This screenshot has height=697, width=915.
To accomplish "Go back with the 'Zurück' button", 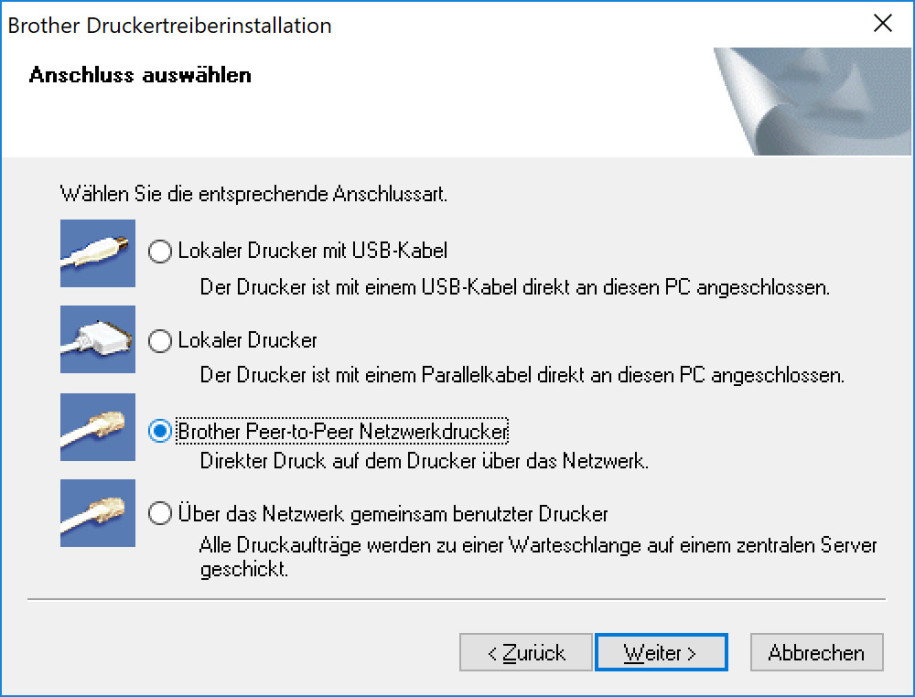I will [x=525, y=653].
